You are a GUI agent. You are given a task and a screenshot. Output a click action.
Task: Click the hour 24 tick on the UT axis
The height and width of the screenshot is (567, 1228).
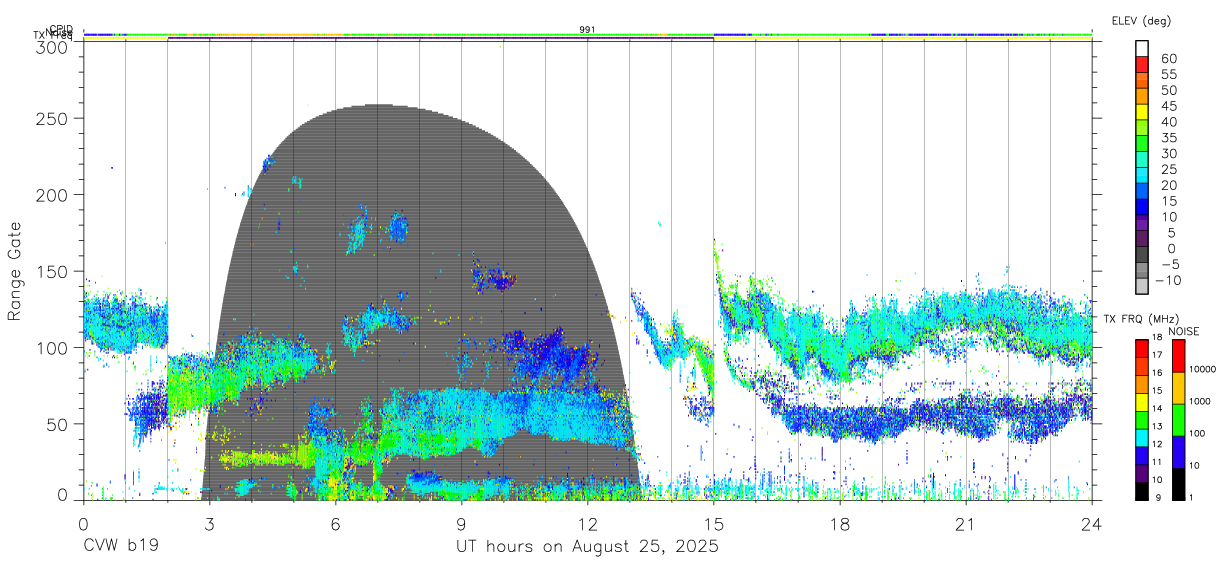[1091, 524]
